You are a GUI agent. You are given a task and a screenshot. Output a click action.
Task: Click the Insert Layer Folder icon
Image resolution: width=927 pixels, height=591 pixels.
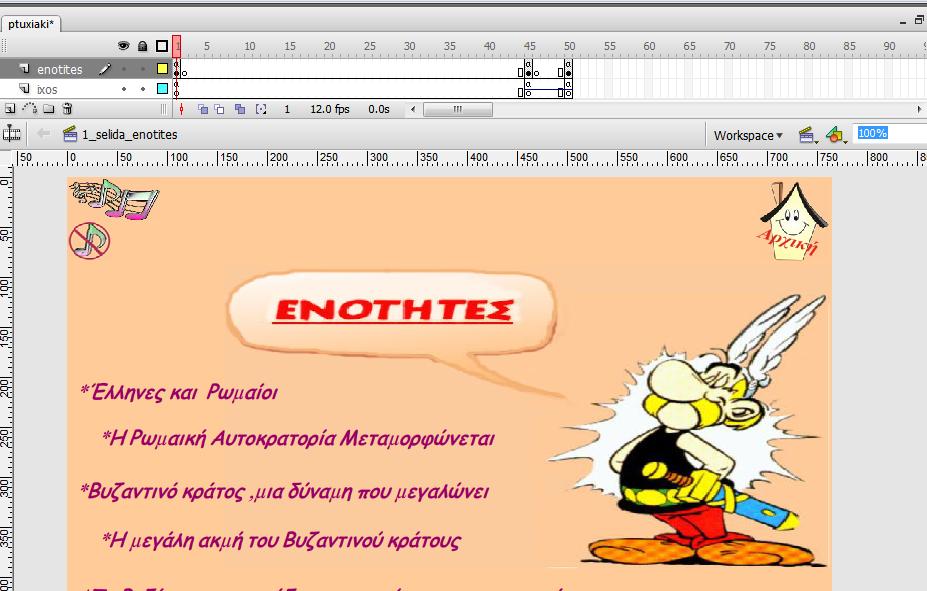click(48, 109)
